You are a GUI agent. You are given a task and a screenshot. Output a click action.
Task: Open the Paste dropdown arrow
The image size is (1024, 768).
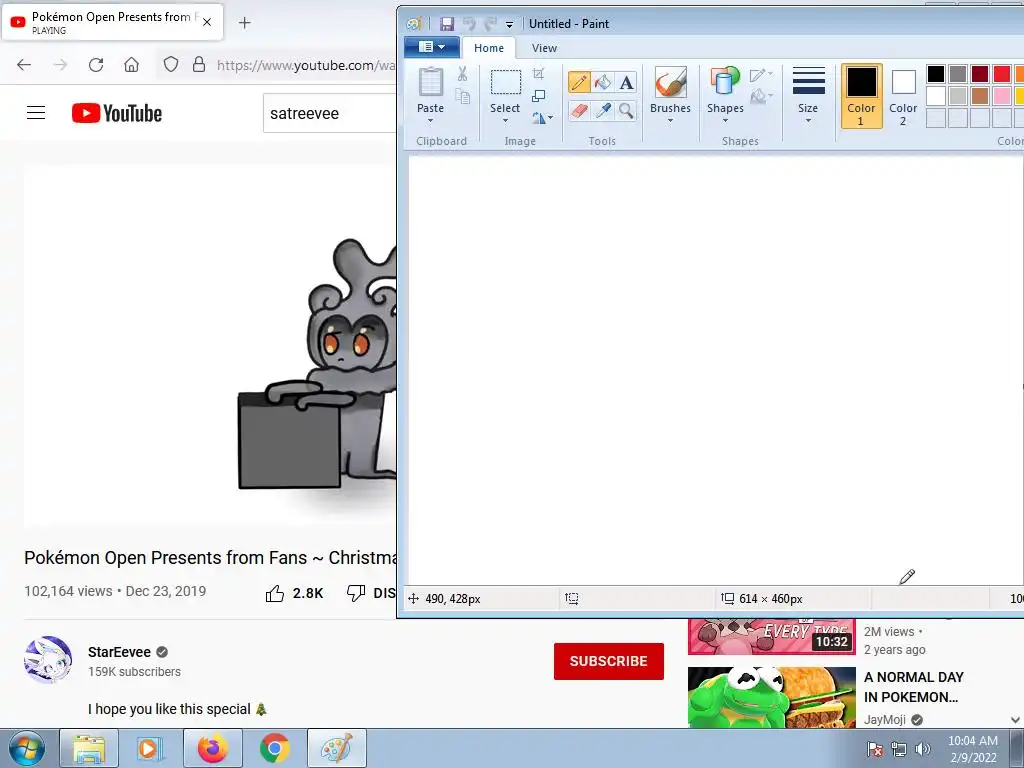430,121
